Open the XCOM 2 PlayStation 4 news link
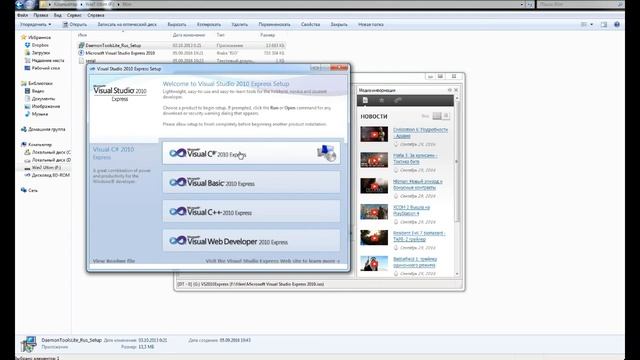Screen dimensions: 640x360 [411, 211]
